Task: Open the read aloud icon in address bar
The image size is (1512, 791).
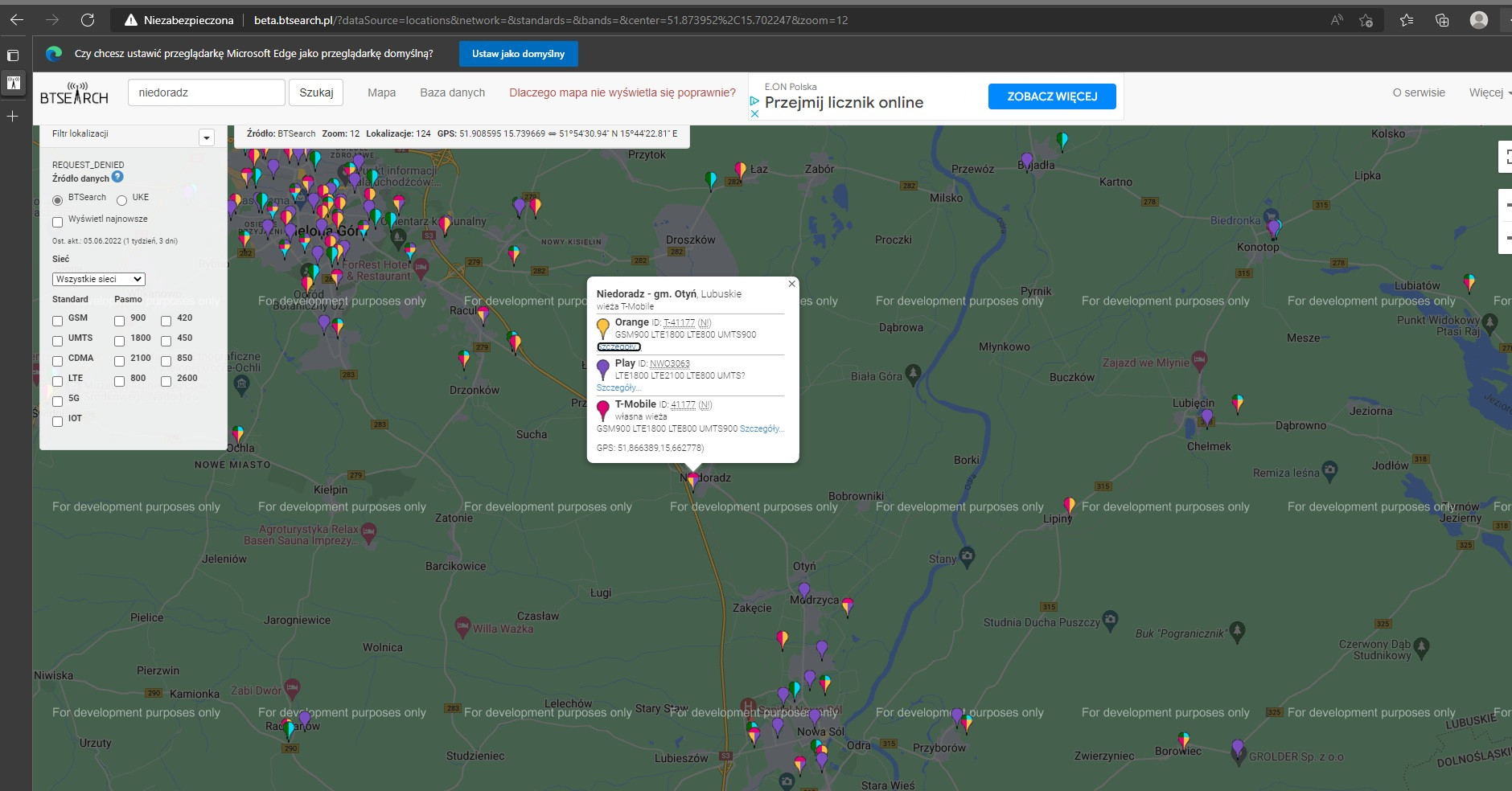Action: click(1337, 20)
